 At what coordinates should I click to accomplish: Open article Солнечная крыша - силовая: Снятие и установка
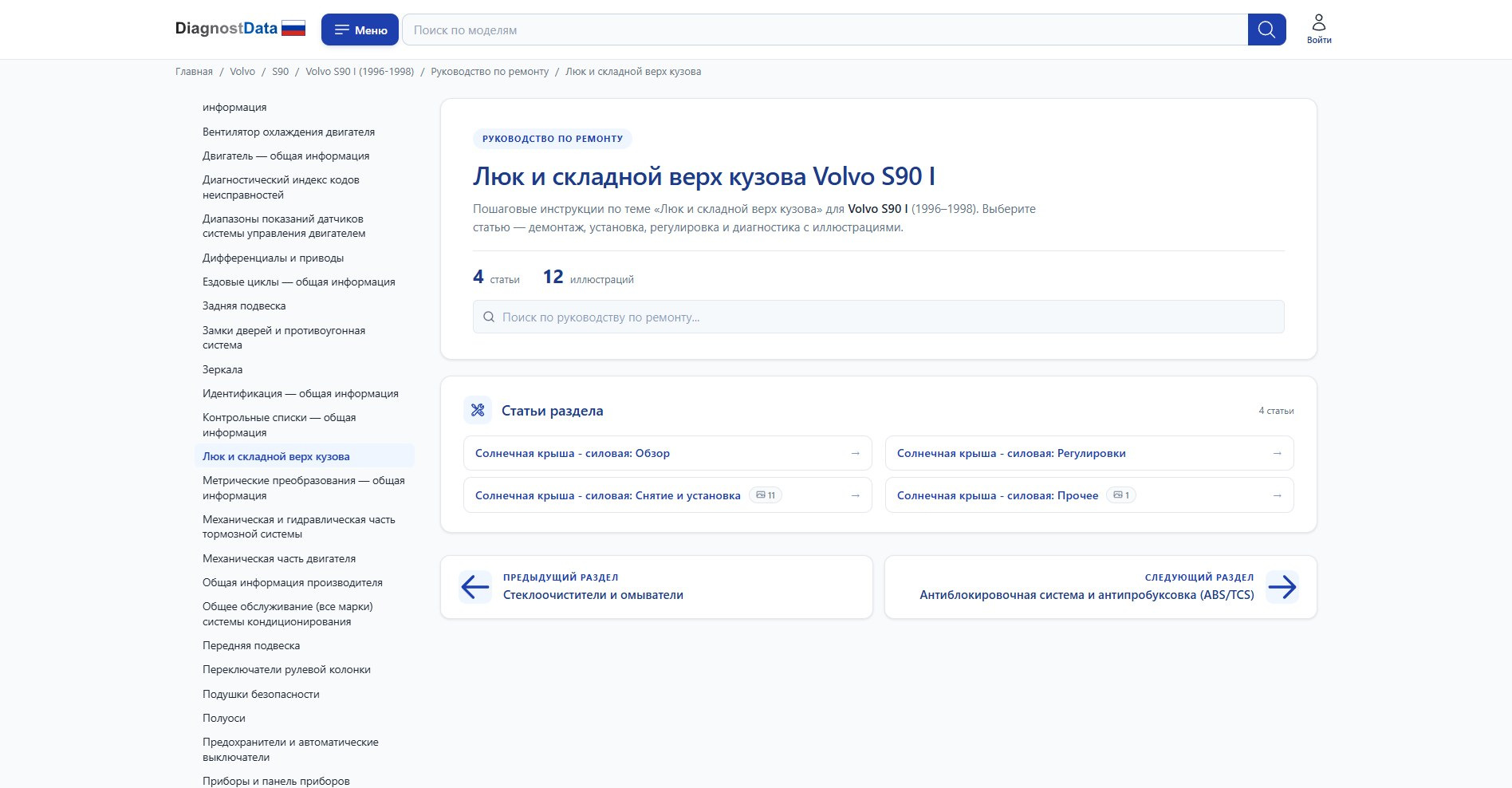click(667, 495)
